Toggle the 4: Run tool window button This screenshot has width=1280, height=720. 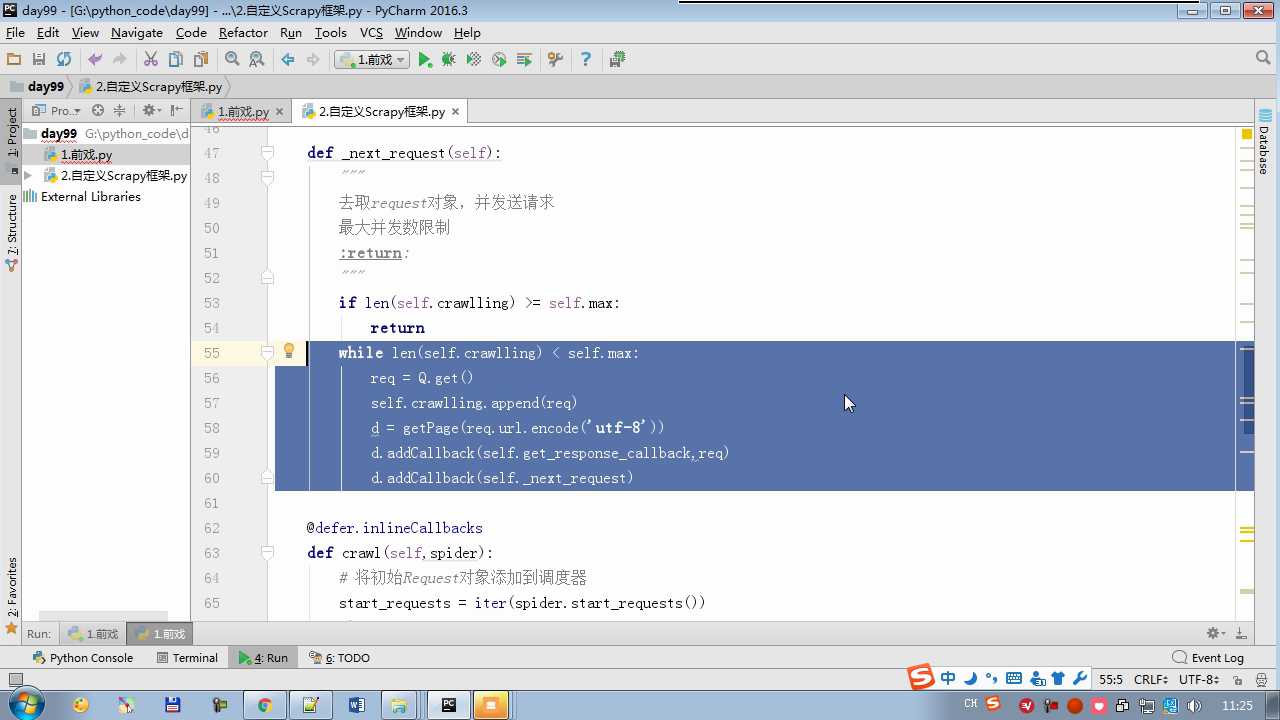263,658
